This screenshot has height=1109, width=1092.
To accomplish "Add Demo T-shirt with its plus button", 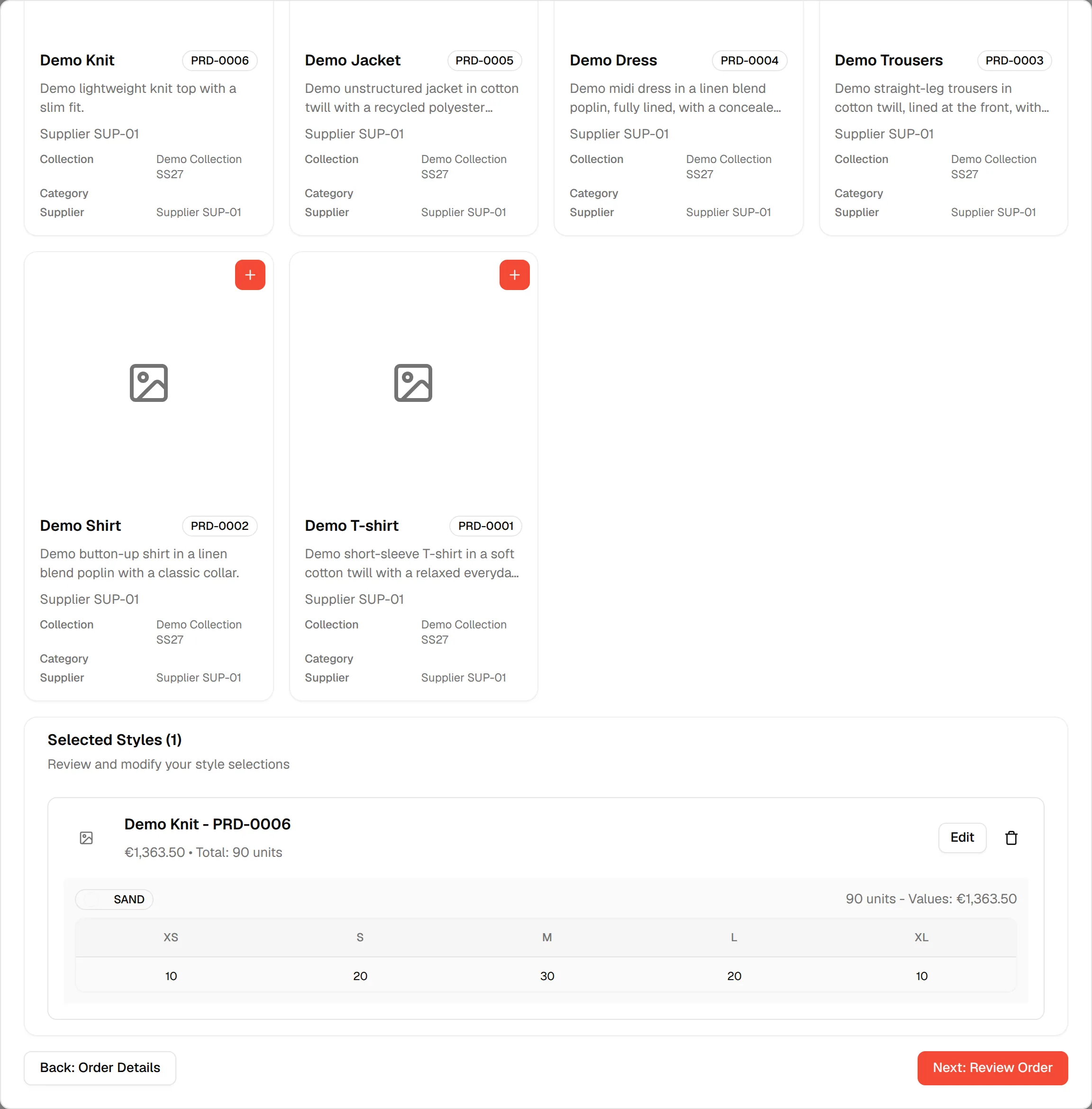I will (514, 275).
